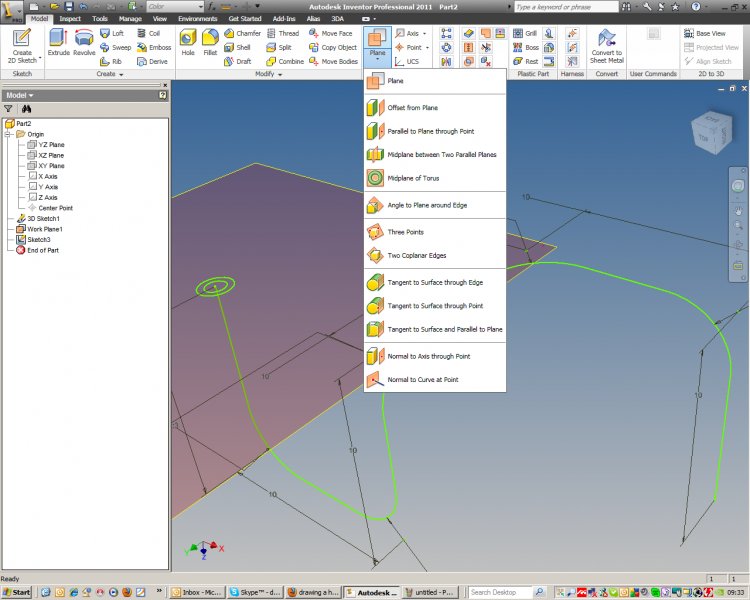Select the Move Bodies tool
The width and height of the screenshot is (750, 600).
(333, 61)
